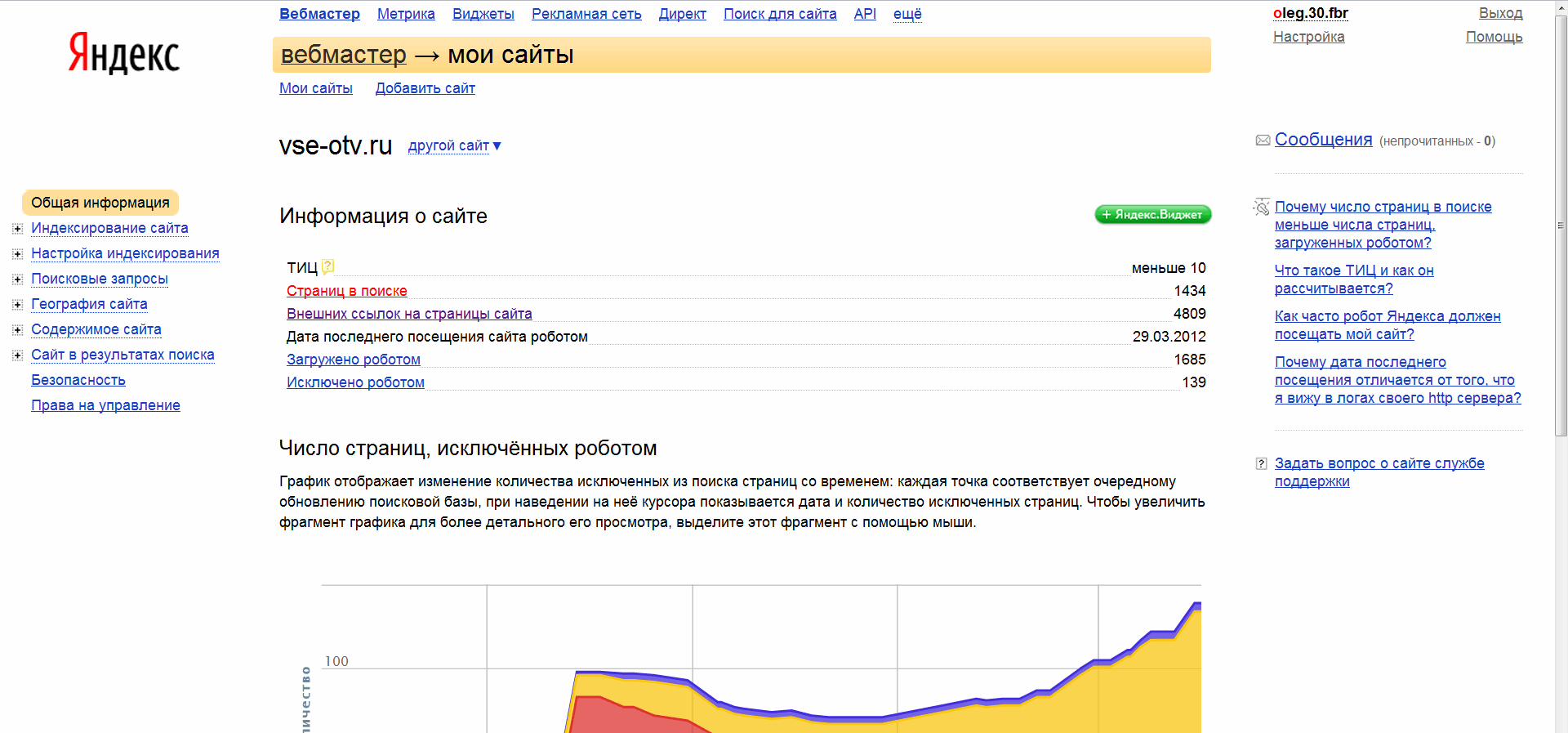
Task: Click the purple peak of the excluded-pages chart
Action: [x=1196, y=606]
